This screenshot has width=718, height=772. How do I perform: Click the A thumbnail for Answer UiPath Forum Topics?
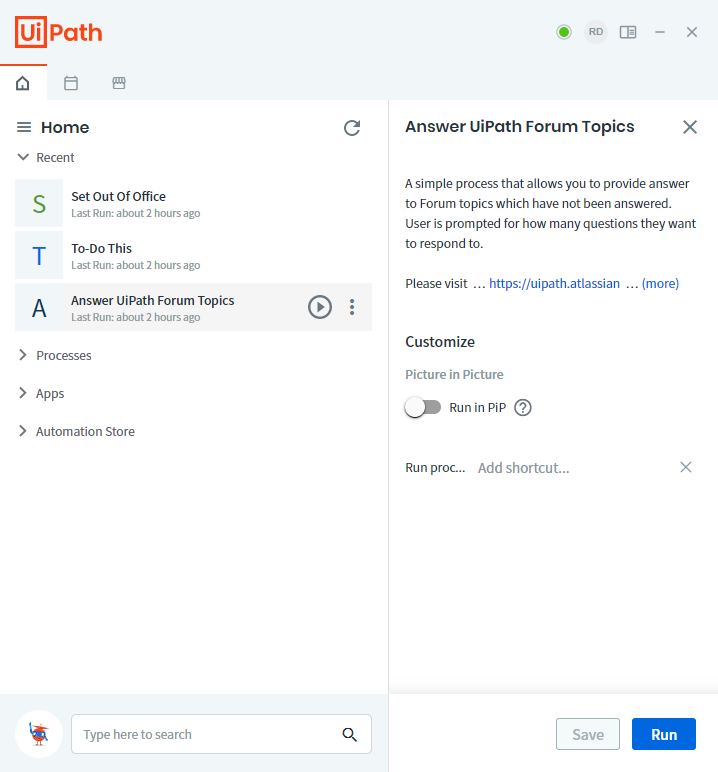click(x=39, y=307)
